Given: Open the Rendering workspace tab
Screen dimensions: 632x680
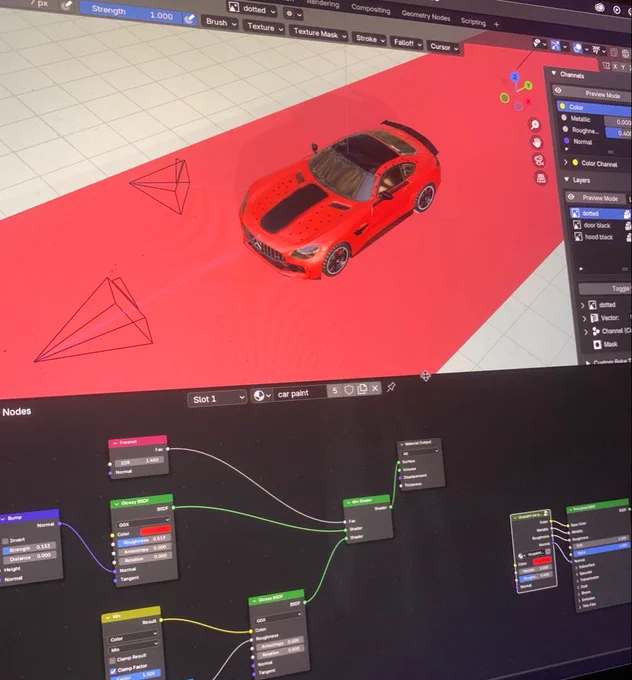Looking at the screenshot, I should coord(323,3).
